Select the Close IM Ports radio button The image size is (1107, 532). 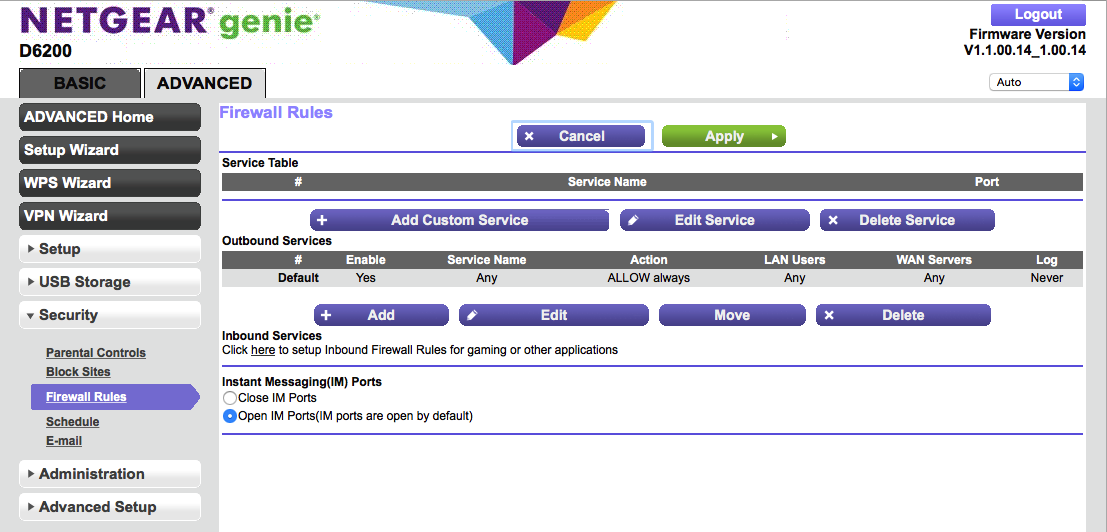pyautogui.click(x=230, y=398)
